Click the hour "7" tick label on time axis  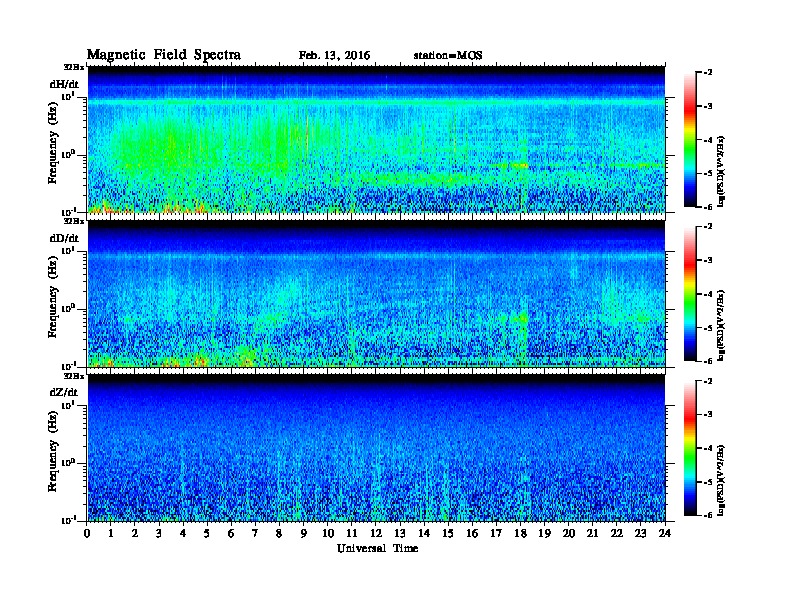pos(256,534)
